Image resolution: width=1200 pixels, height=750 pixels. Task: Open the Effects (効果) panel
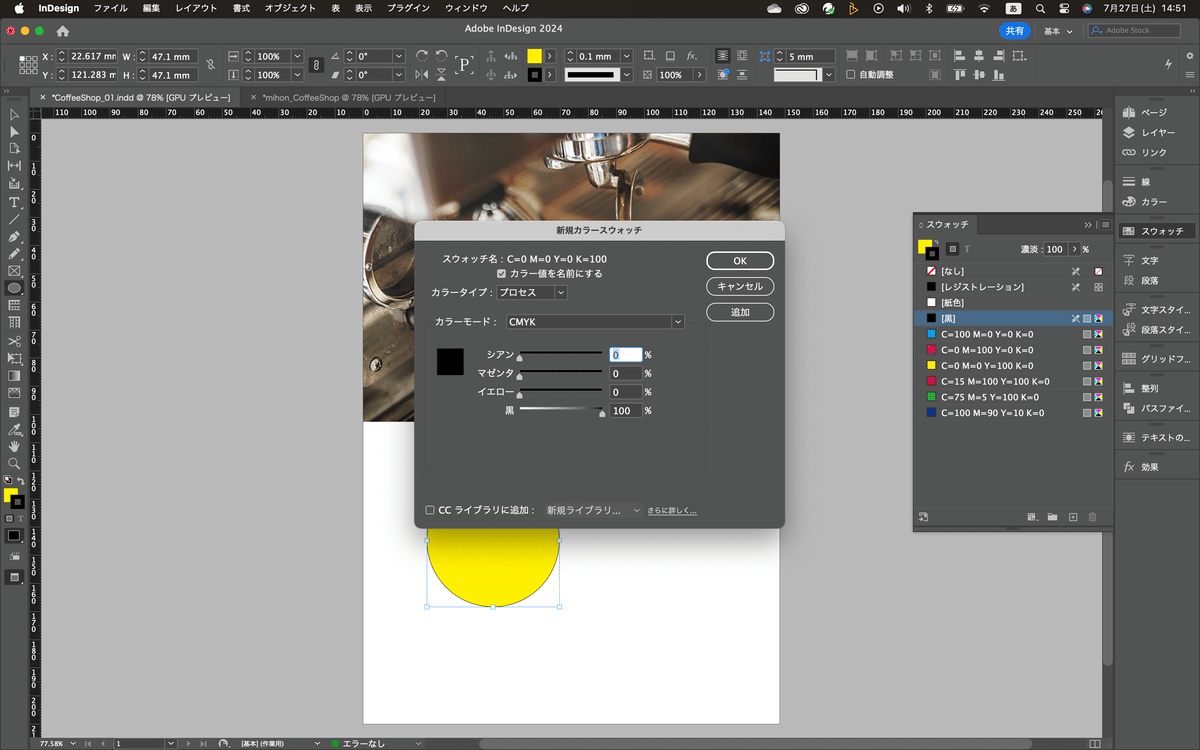[1149, 467]
